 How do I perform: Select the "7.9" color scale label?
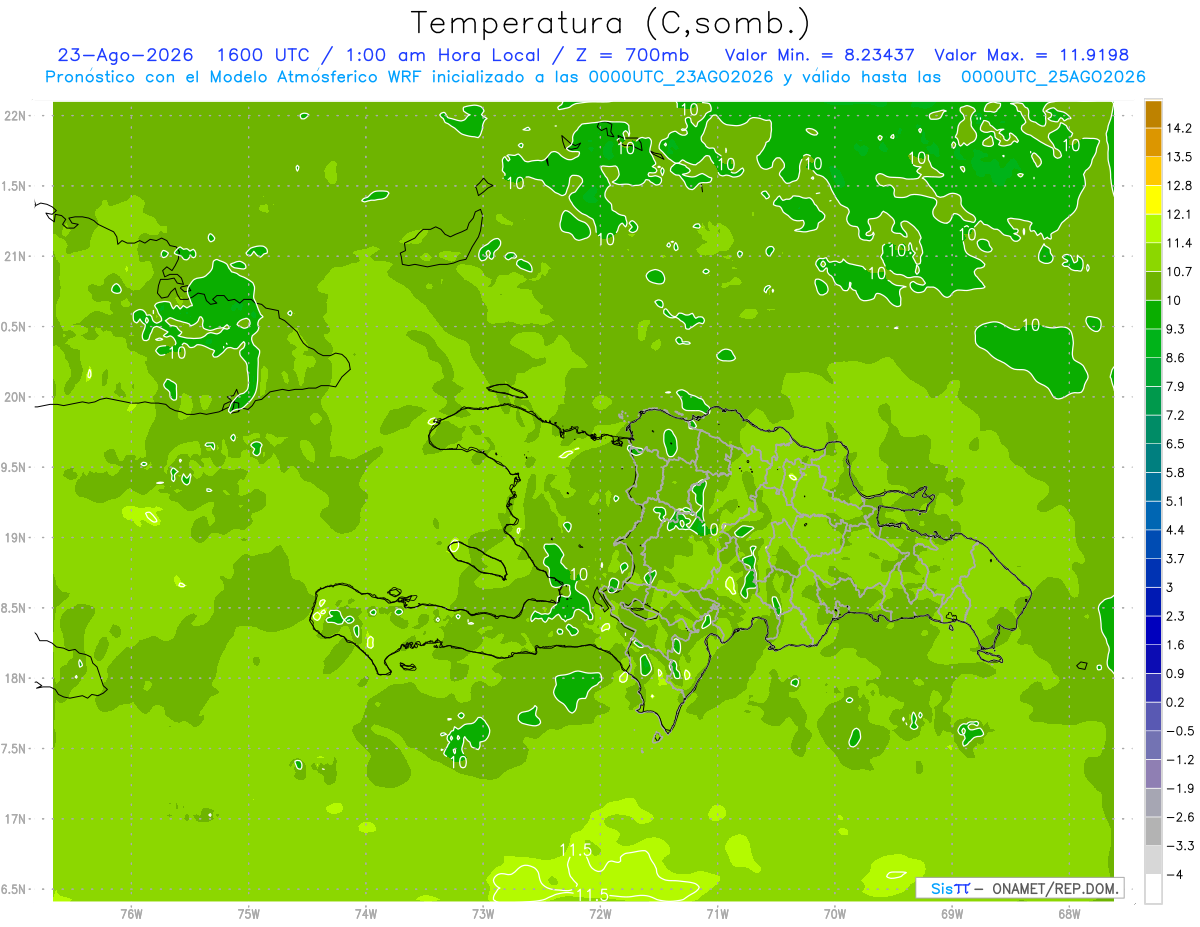pyautogui.click(x=1176, y=387)
